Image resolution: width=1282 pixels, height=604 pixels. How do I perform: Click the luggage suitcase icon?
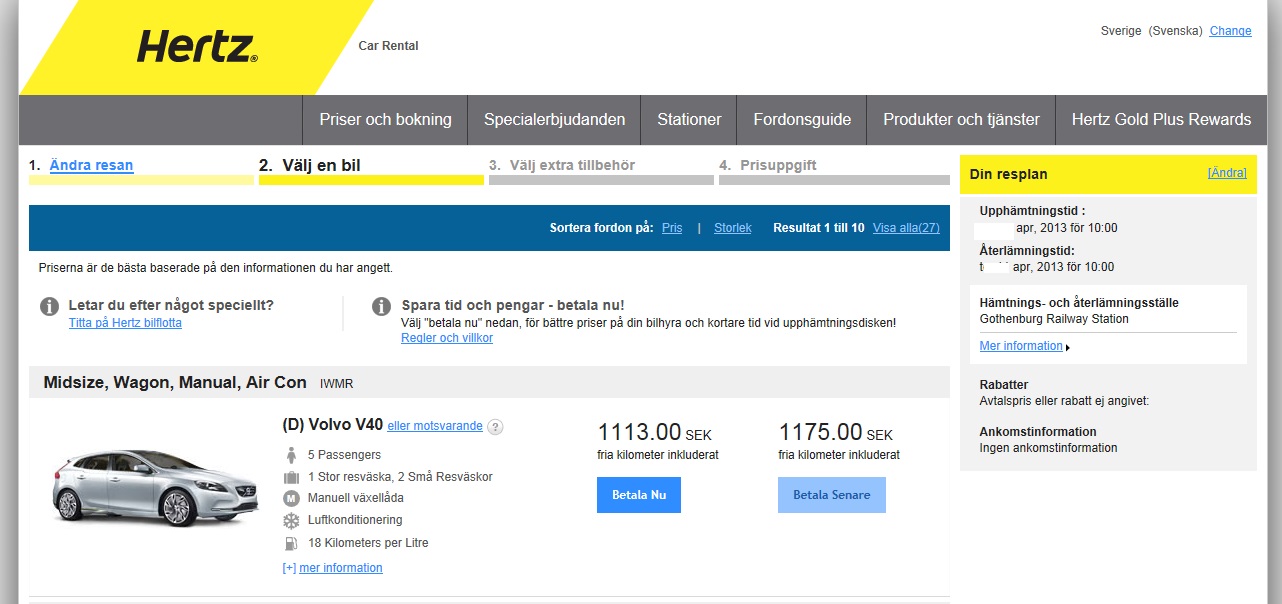click(291, 477)
